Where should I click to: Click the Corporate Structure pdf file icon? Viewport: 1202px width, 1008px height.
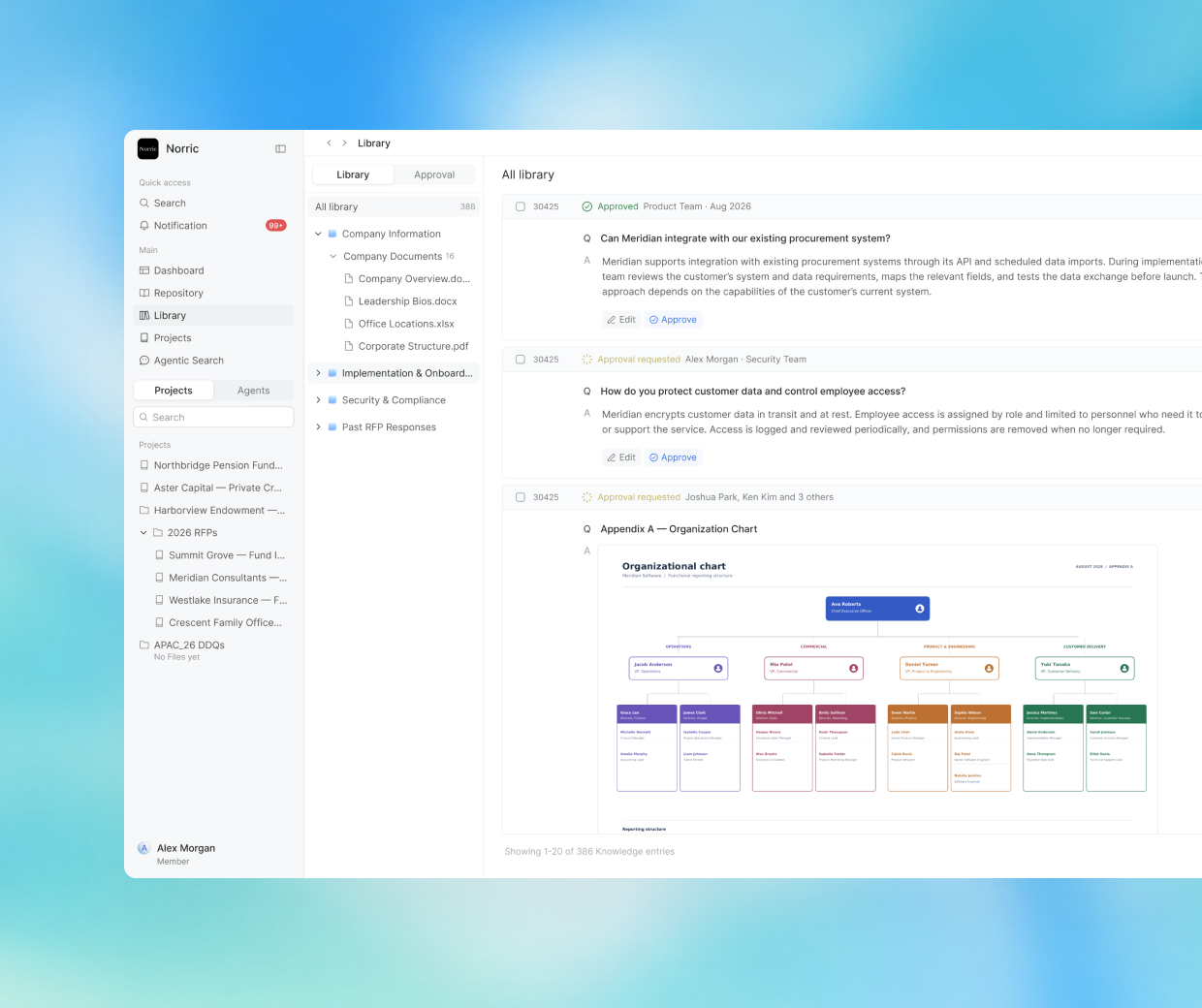pyautogui.click(x=349, y=346)
